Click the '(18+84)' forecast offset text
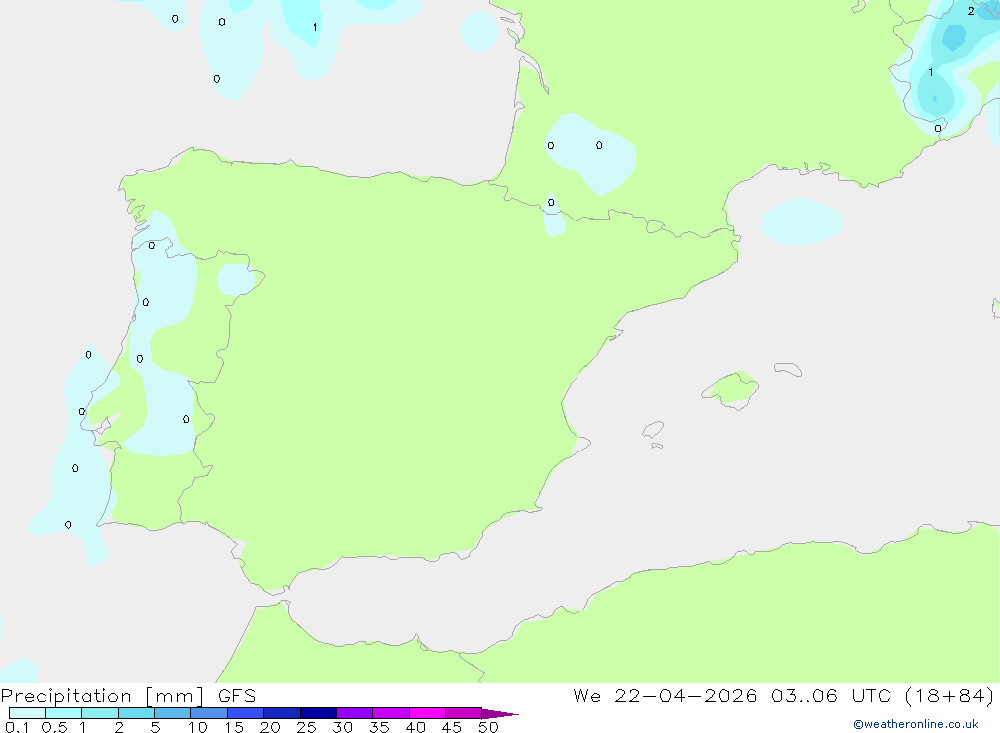1000x733 pixels. (x=949, y=695)
